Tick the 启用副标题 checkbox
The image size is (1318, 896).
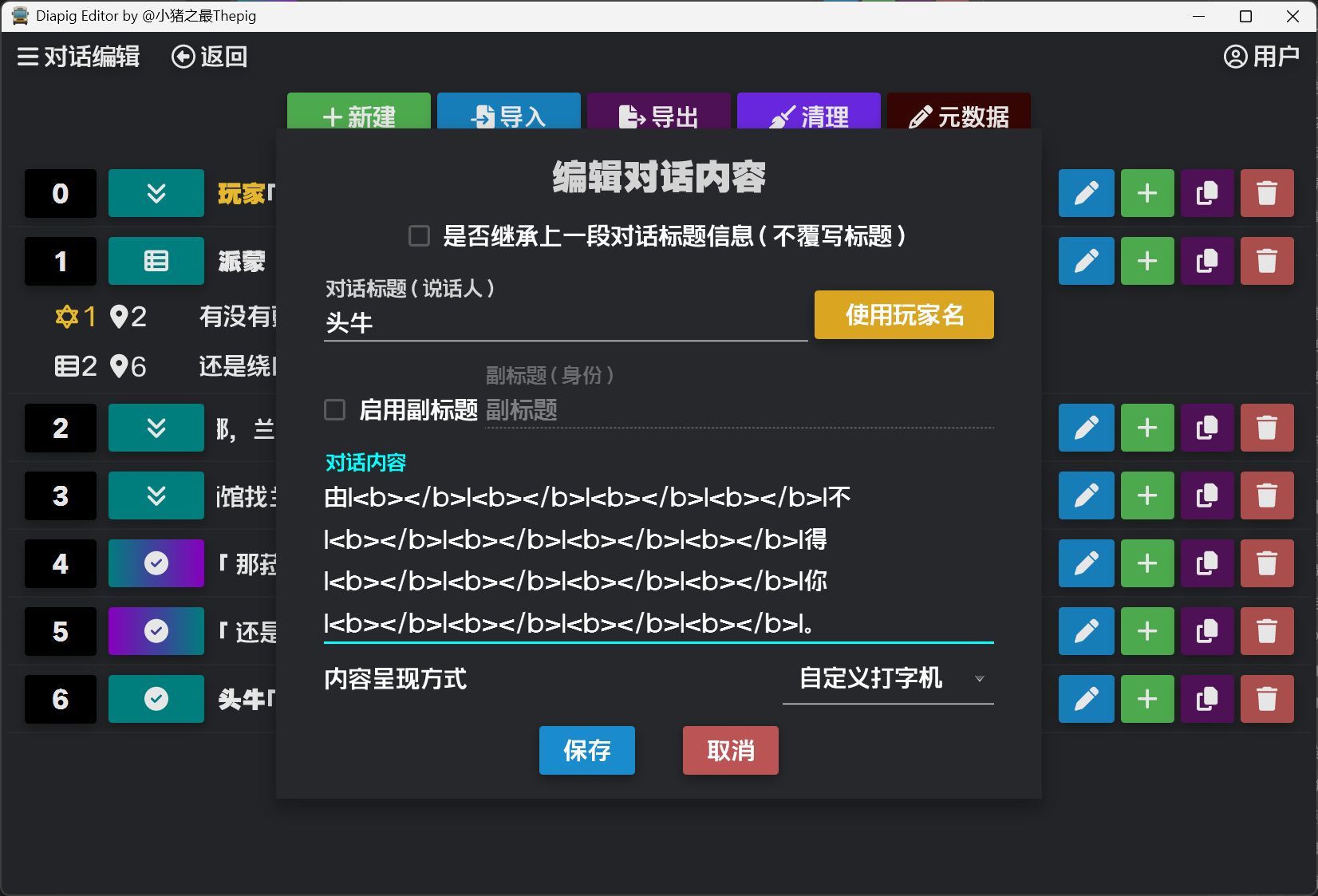[335, 410]
